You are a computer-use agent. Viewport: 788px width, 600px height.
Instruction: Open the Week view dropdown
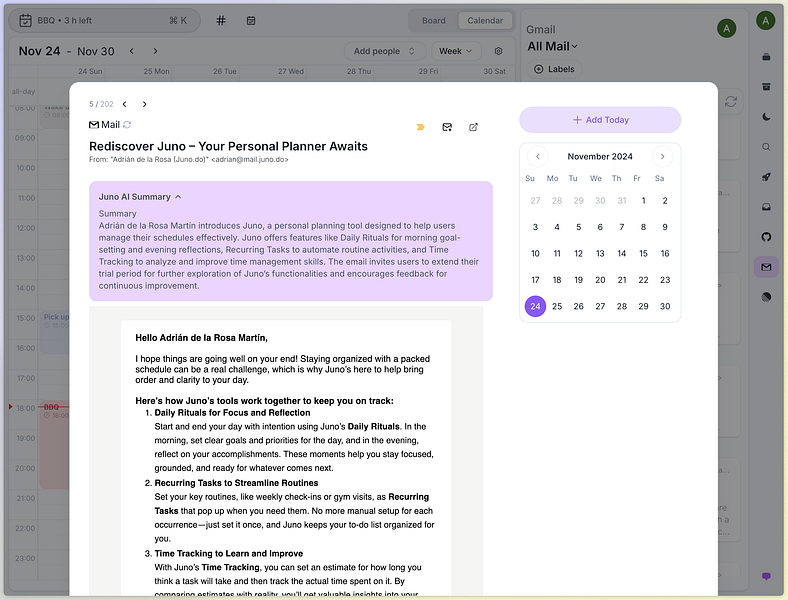456,51
